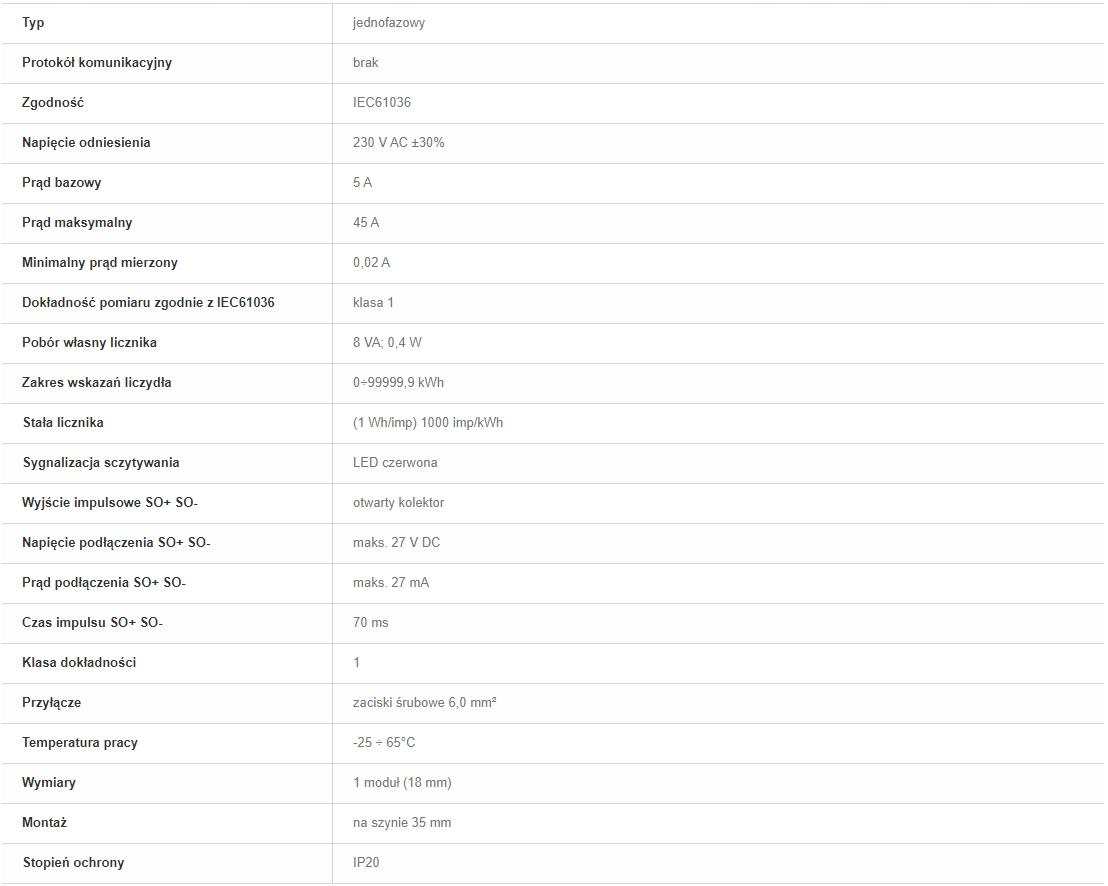Click 'Protokół komunikacyjny' label
The image size is (1108, 886).
point(97,63)
